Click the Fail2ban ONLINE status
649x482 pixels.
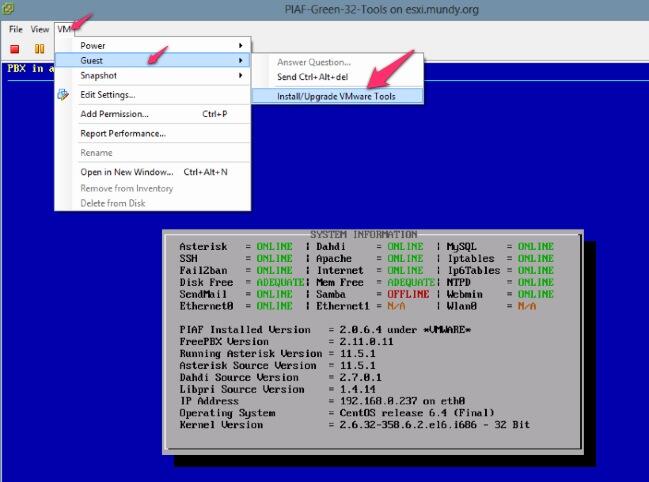click(x=274, y=271)
